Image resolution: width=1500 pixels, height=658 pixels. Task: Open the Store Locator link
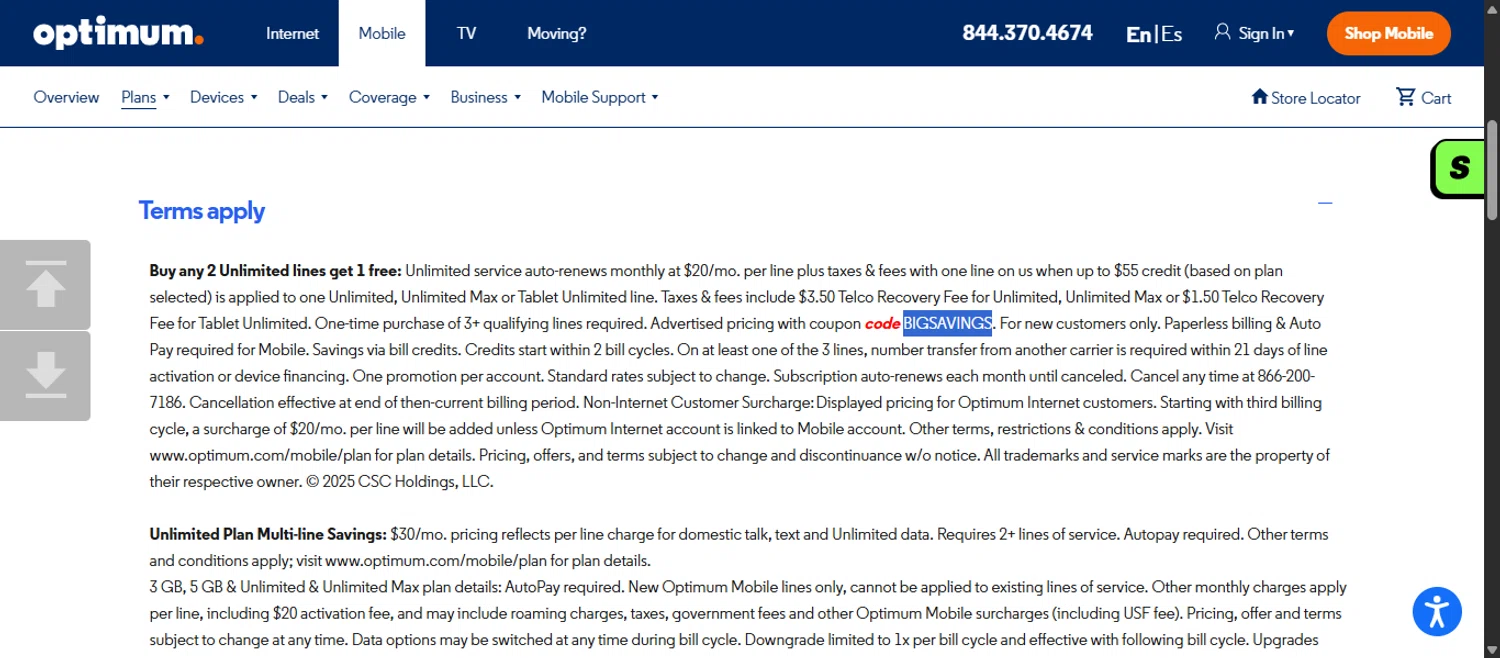point(1315,98)
